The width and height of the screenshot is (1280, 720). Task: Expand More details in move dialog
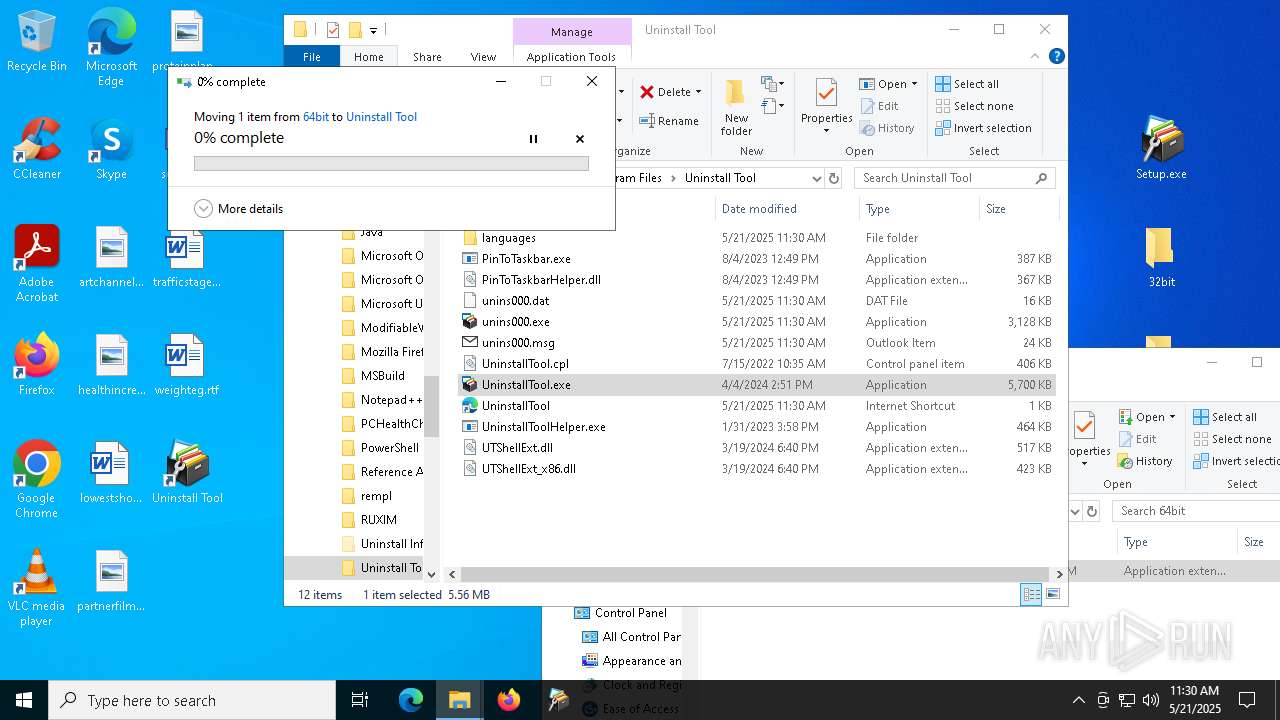[x=239, y=209]
